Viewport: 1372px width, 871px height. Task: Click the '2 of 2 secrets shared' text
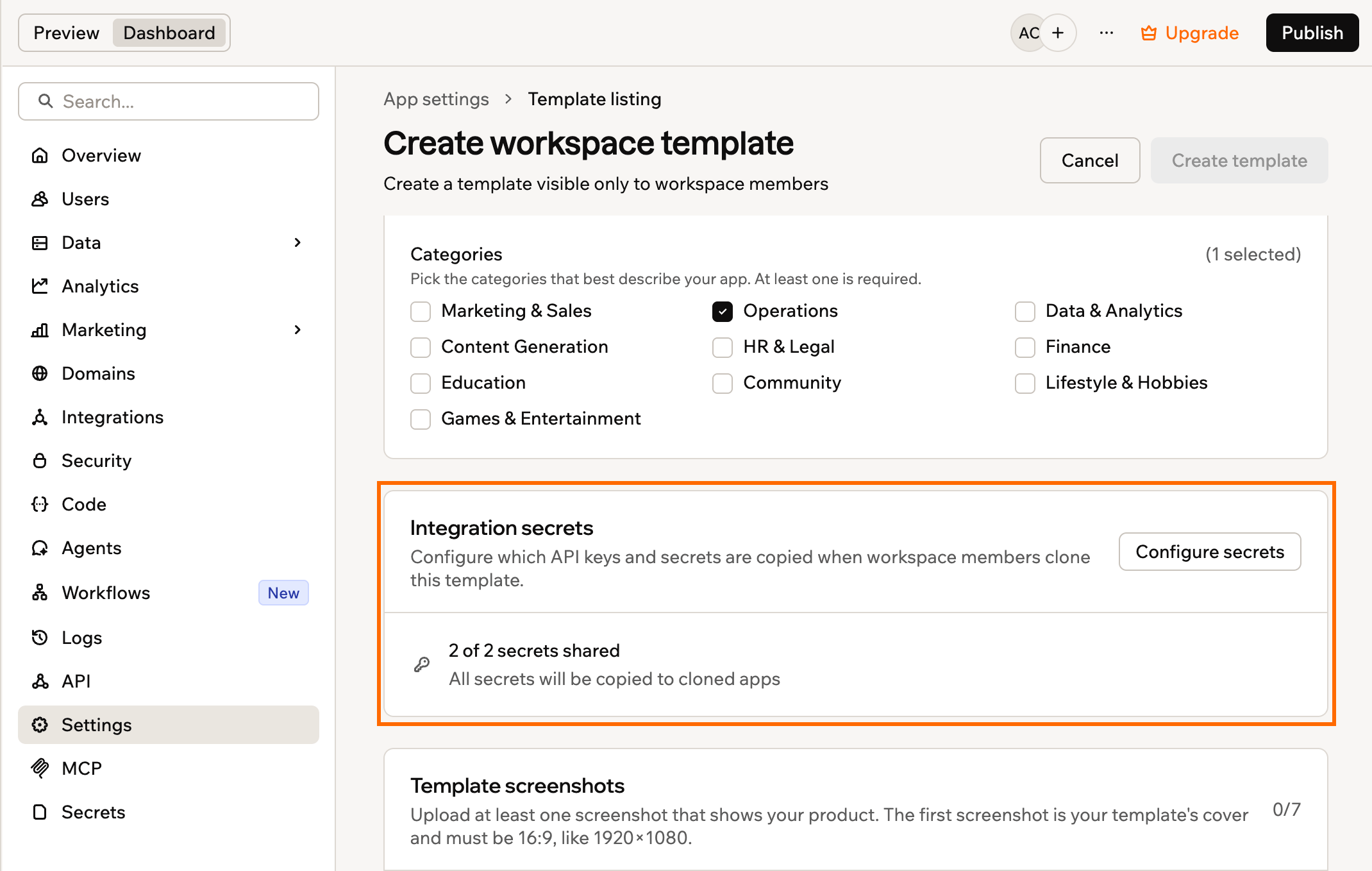tap(534, 650)
